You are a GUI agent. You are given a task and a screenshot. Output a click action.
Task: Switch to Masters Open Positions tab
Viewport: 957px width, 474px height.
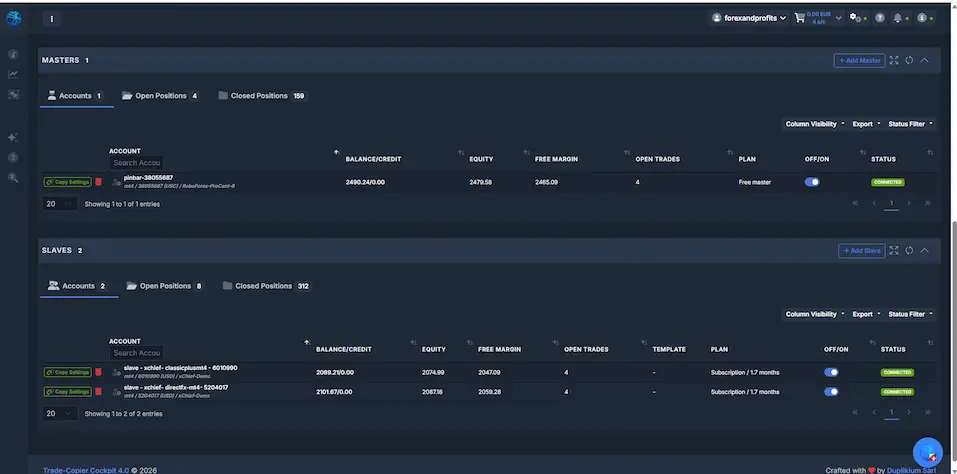coord(161,96)
